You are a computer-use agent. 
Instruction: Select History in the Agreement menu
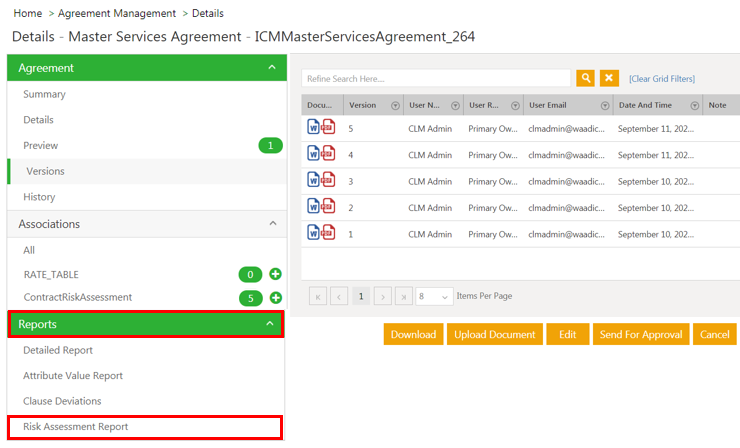click(40, 197)
